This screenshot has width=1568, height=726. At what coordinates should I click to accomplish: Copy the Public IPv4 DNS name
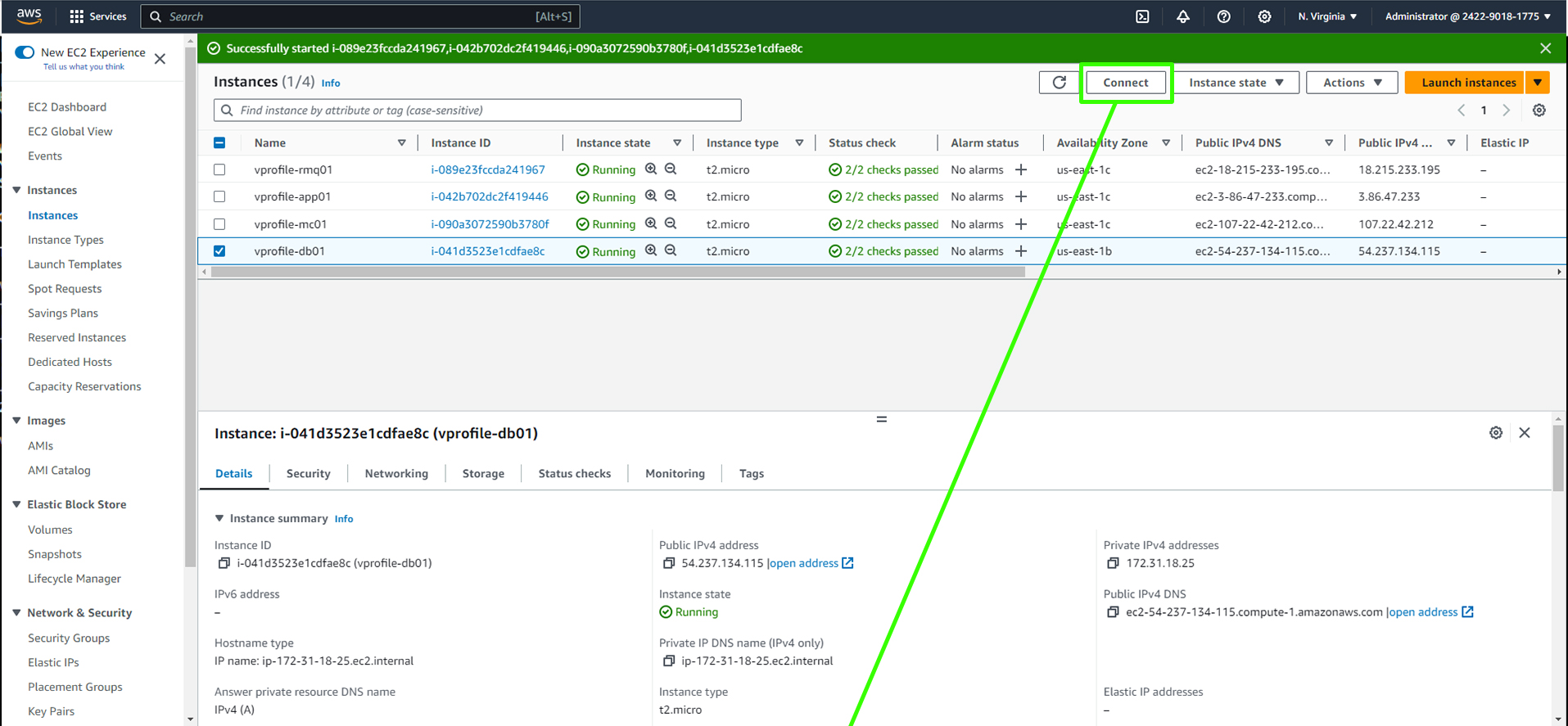coord(1113,612)
